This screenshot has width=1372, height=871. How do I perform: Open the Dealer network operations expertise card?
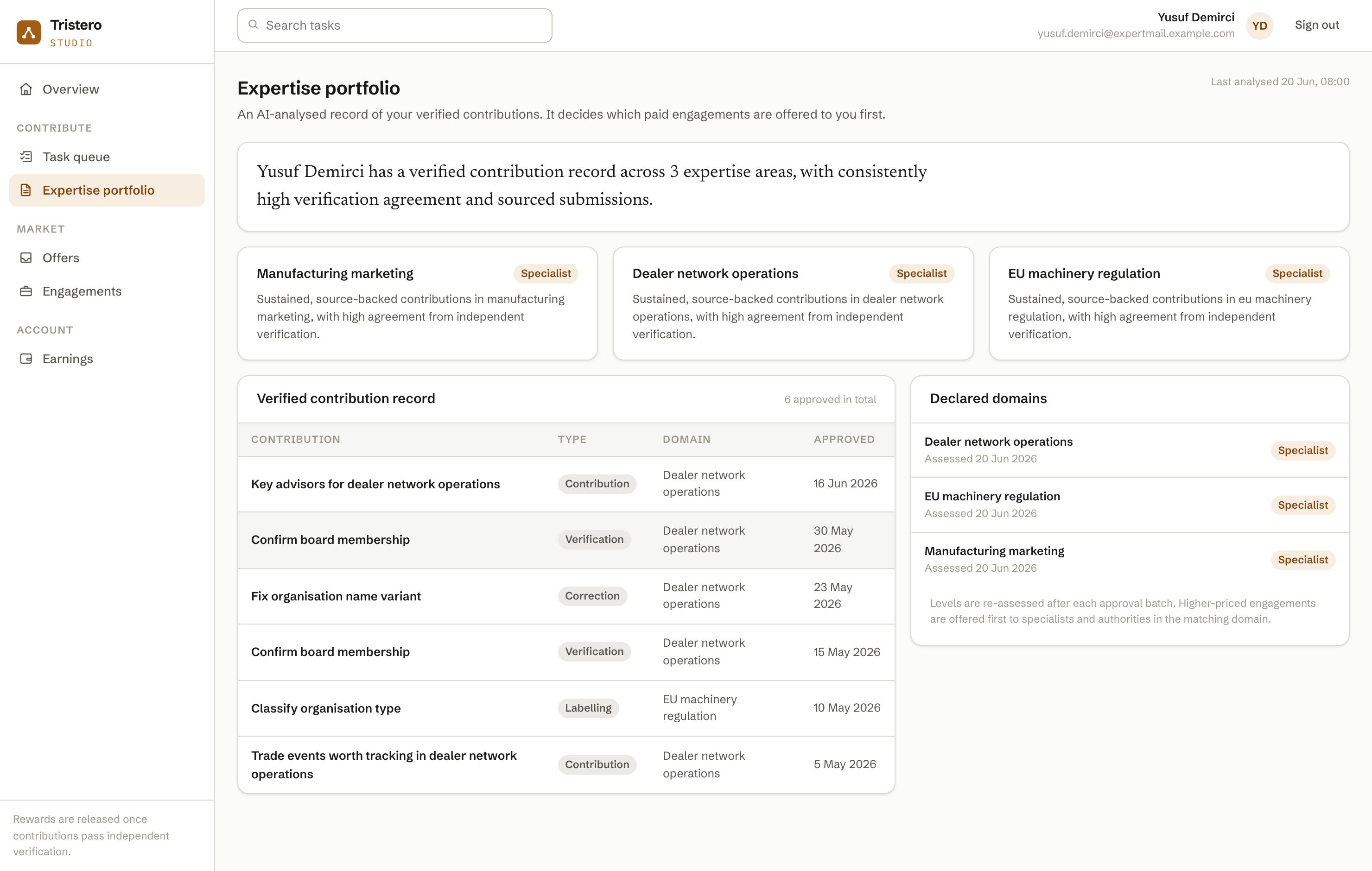pos(793,303)
